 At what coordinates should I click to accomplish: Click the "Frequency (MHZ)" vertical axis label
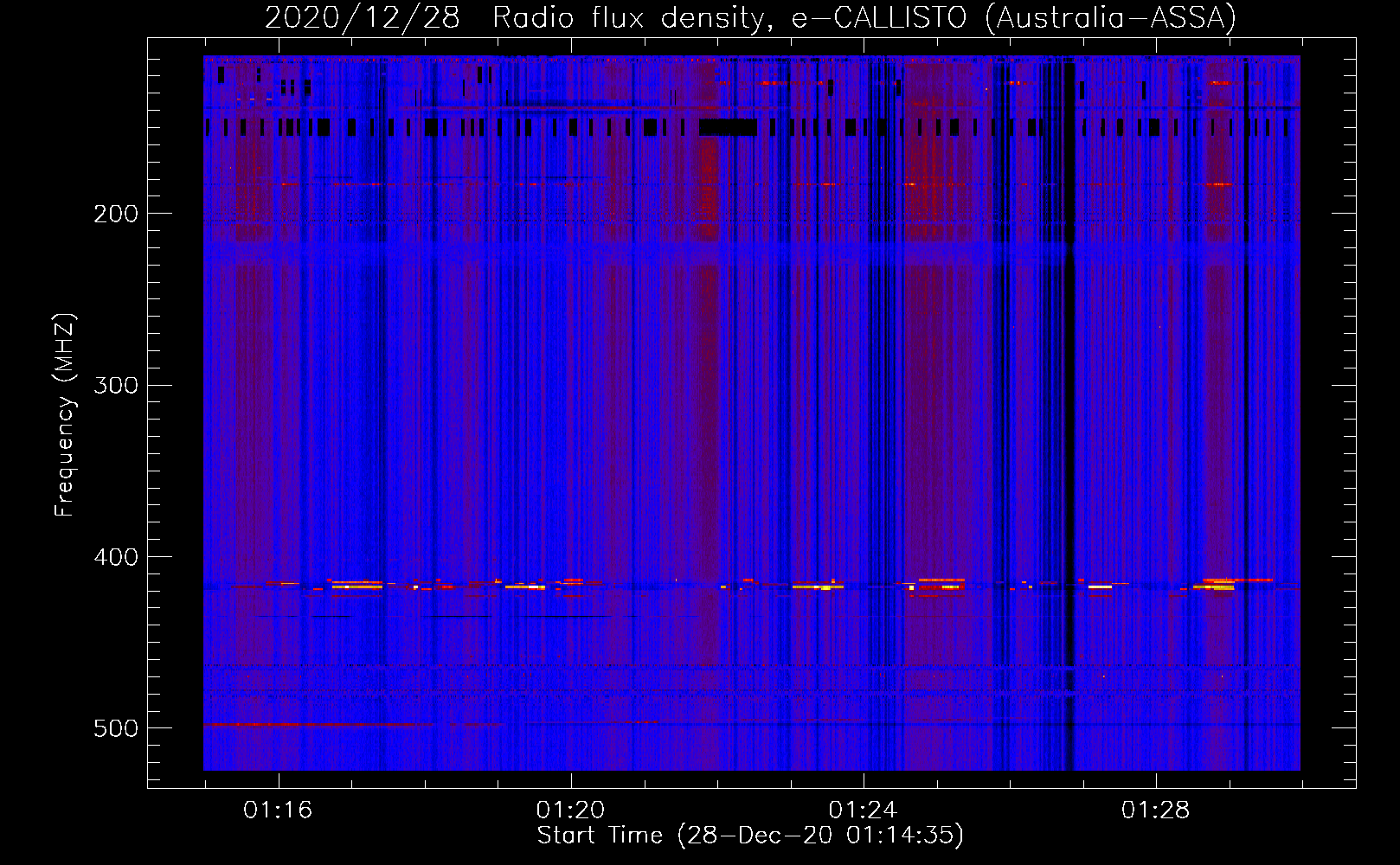pyautogui.click(x=65, y=415)
